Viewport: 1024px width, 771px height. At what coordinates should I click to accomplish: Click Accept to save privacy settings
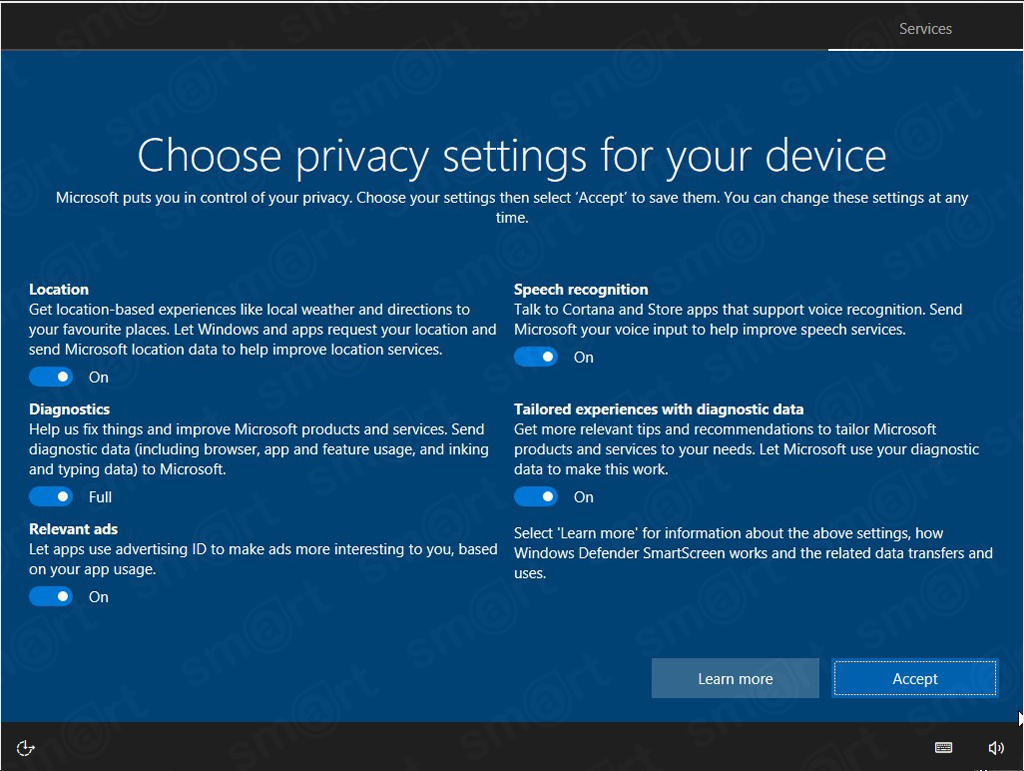tap(915, 679)
